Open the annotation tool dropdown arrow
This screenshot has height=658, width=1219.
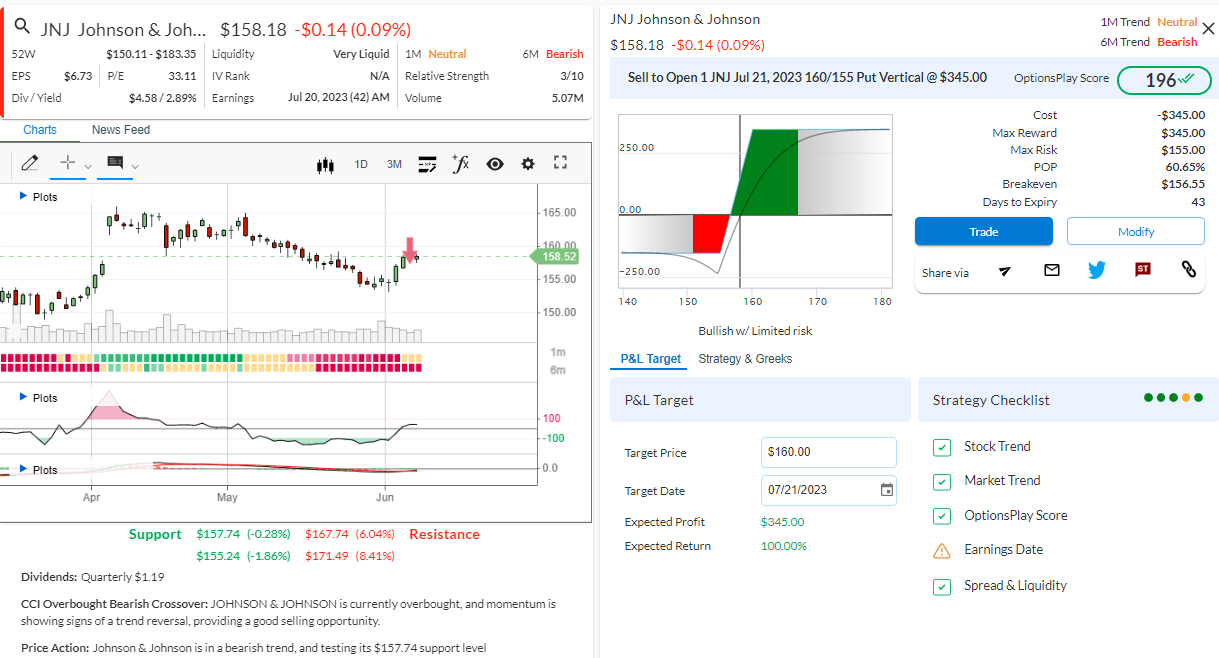click(x=135, y=166)
